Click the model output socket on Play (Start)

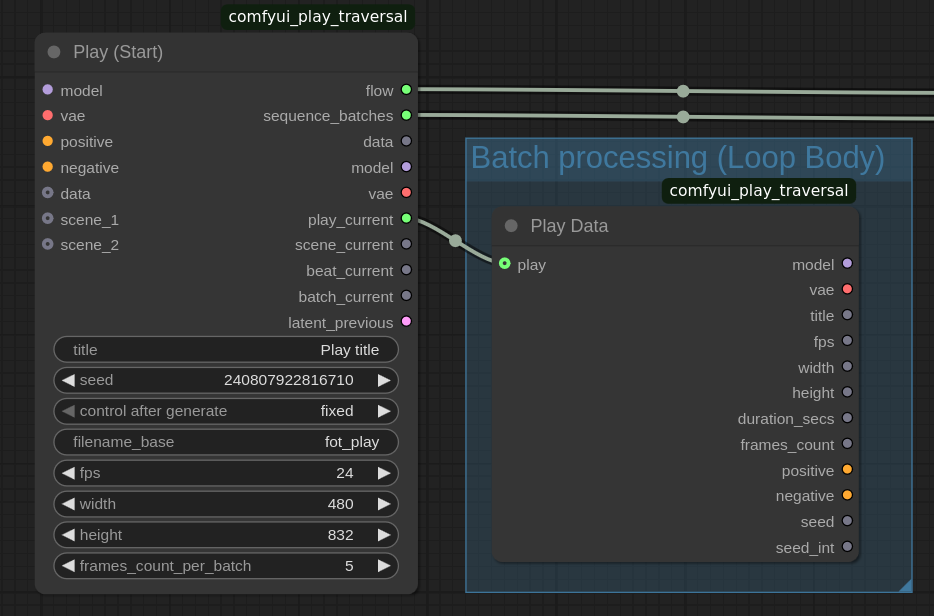point(406,167)
